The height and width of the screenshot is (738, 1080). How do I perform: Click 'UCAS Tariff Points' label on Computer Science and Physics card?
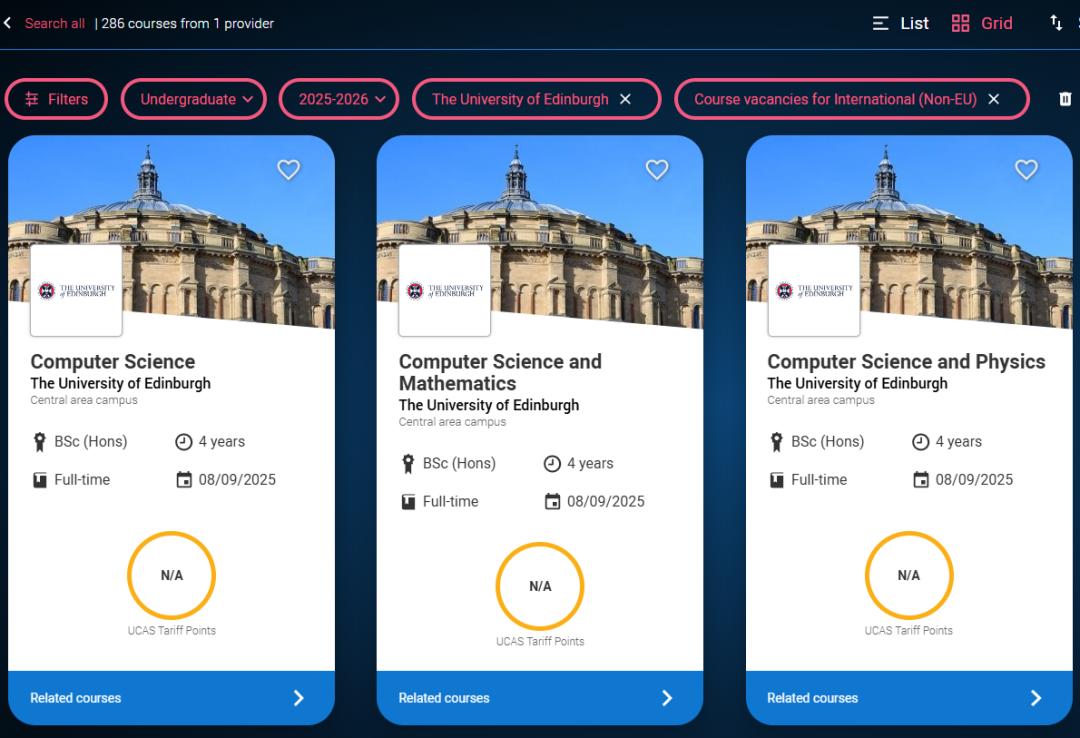(x=908, y=631)
